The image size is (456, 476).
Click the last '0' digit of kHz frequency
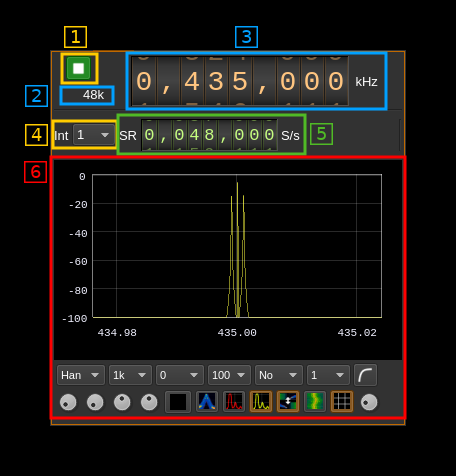(336, 81)
